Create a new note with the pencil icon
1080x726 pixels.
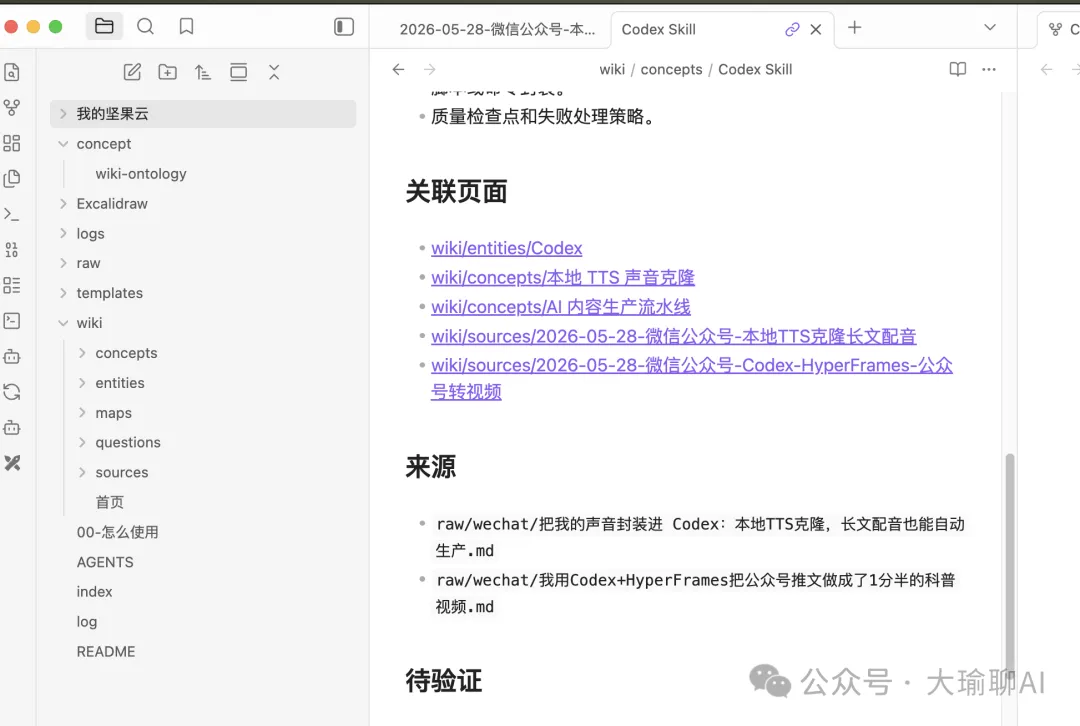pyautogui.click(x=132, y=72)
